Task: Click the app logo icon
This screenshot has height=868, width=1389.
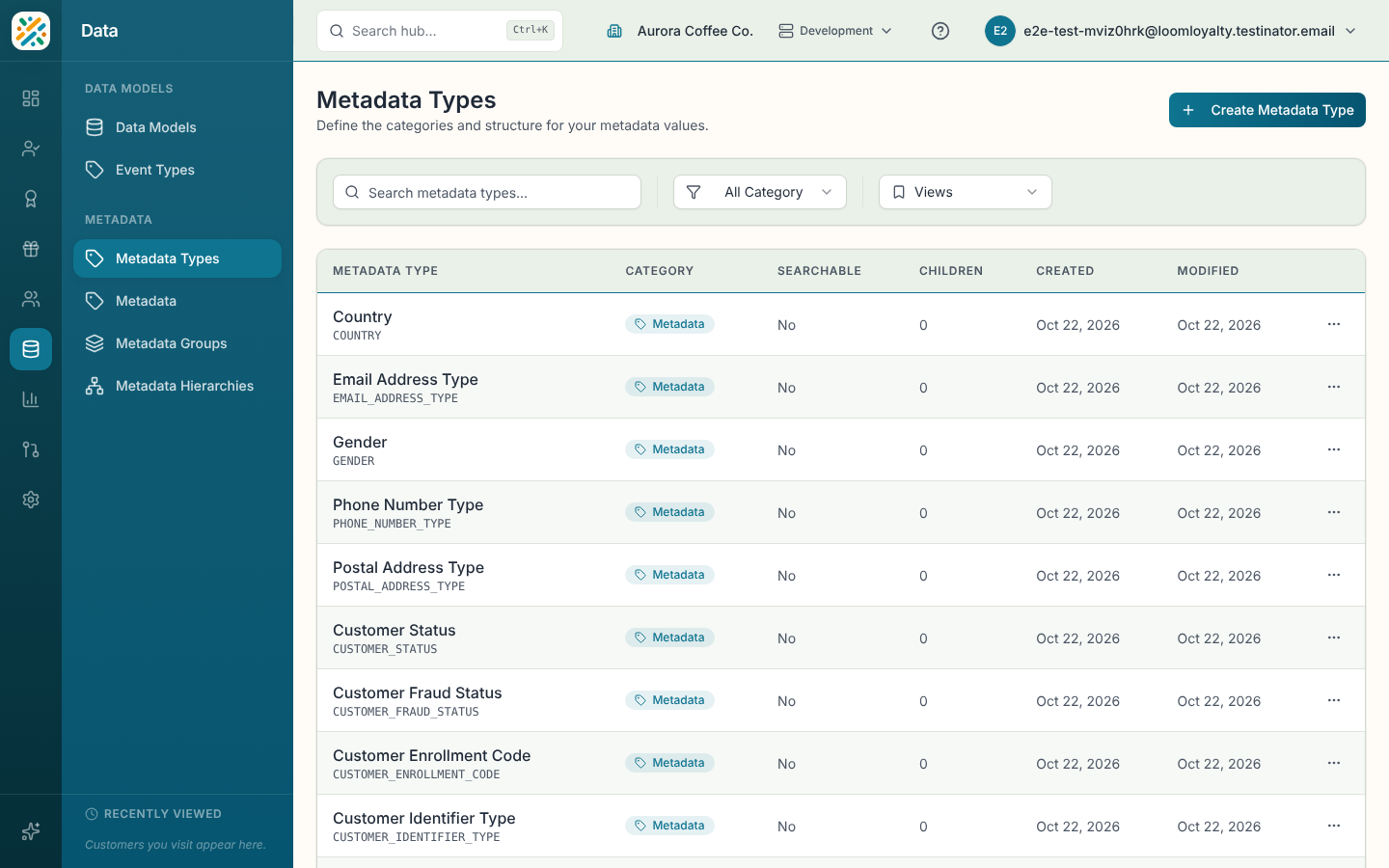Action: click(x=31, y=31)
